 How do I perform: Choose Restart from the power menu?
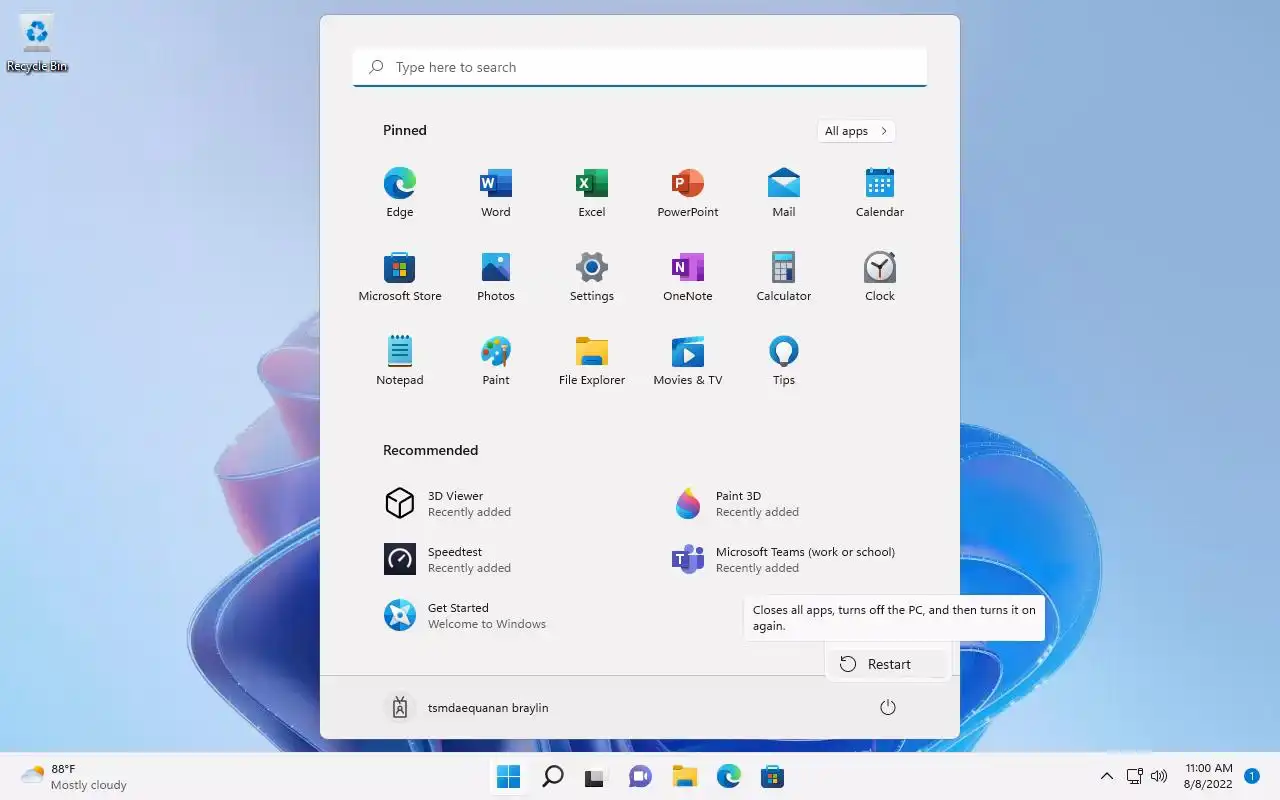887,664
